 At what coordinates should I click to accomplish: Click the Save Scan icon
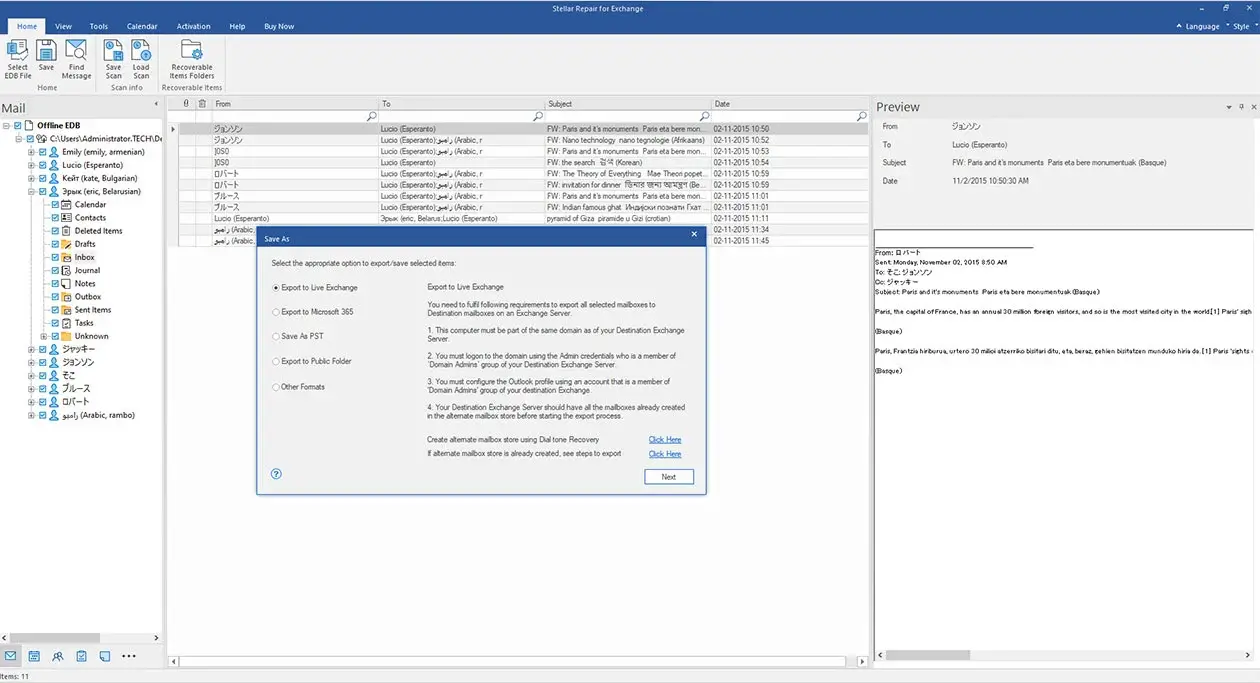click(113, 58)
